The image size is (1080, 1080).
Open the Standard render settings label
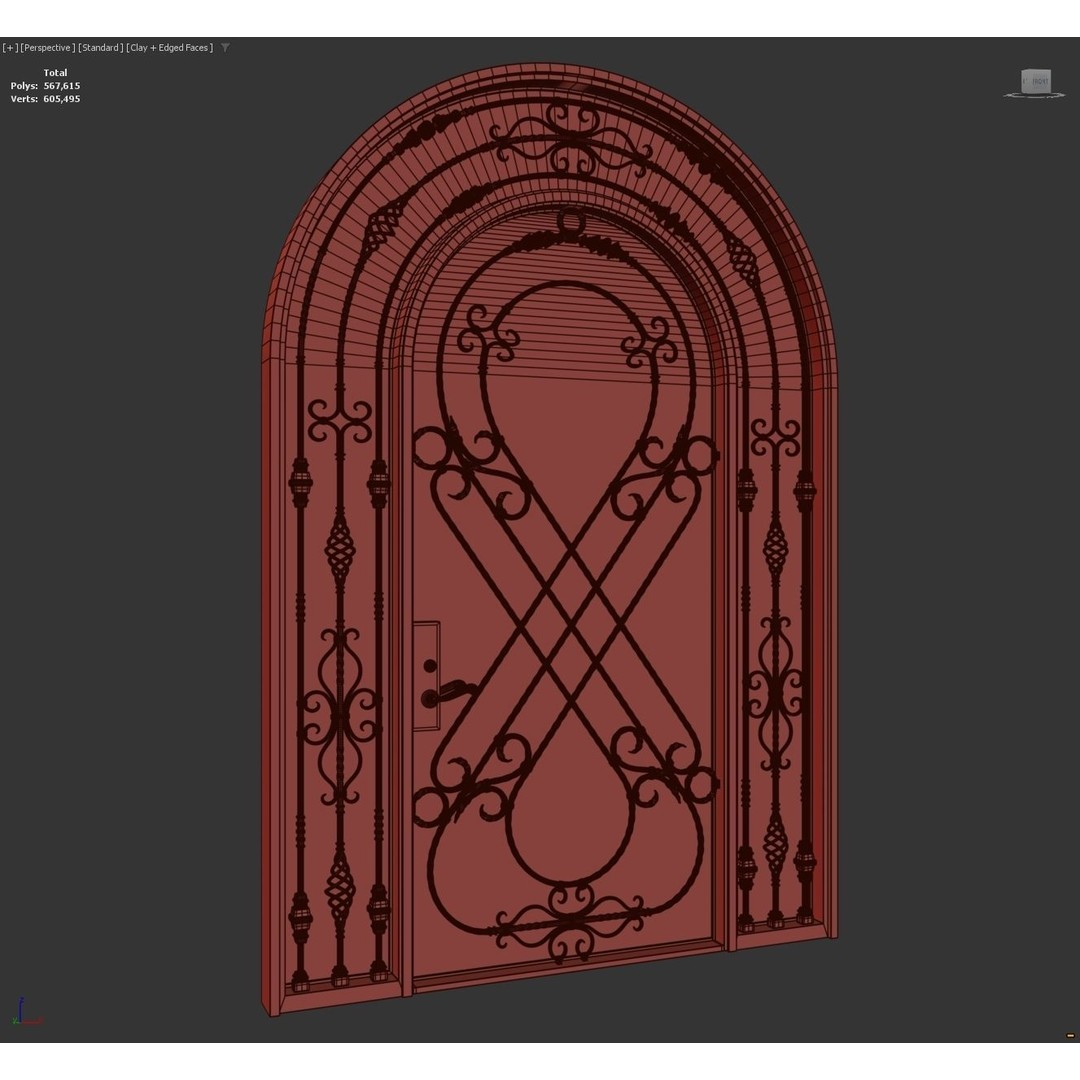point(100,47)
